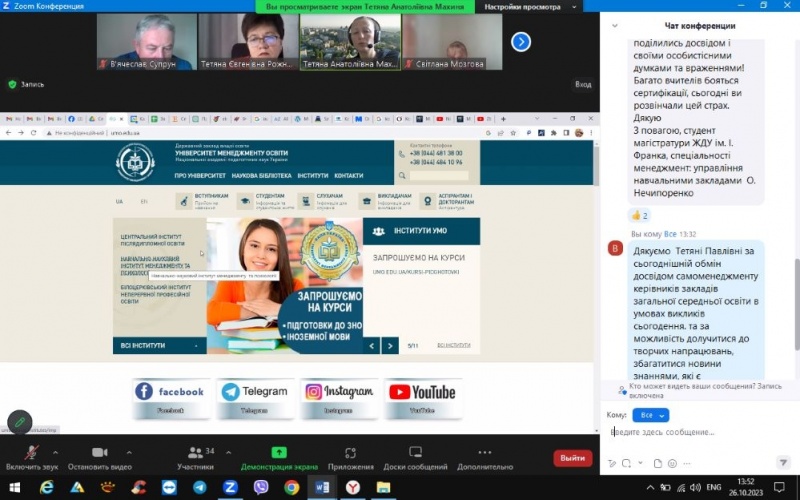Image resolution: width=800 pixels, height=500 pixels.
Task: Unmute microphone with Включить звук
Action: click(x=30, y=454)
